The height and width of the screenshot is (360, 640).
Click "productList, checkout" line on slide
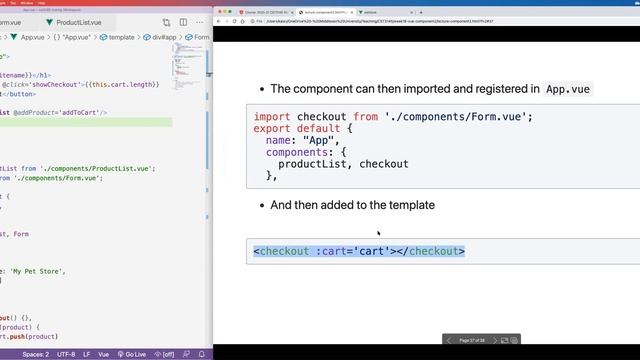343,164
